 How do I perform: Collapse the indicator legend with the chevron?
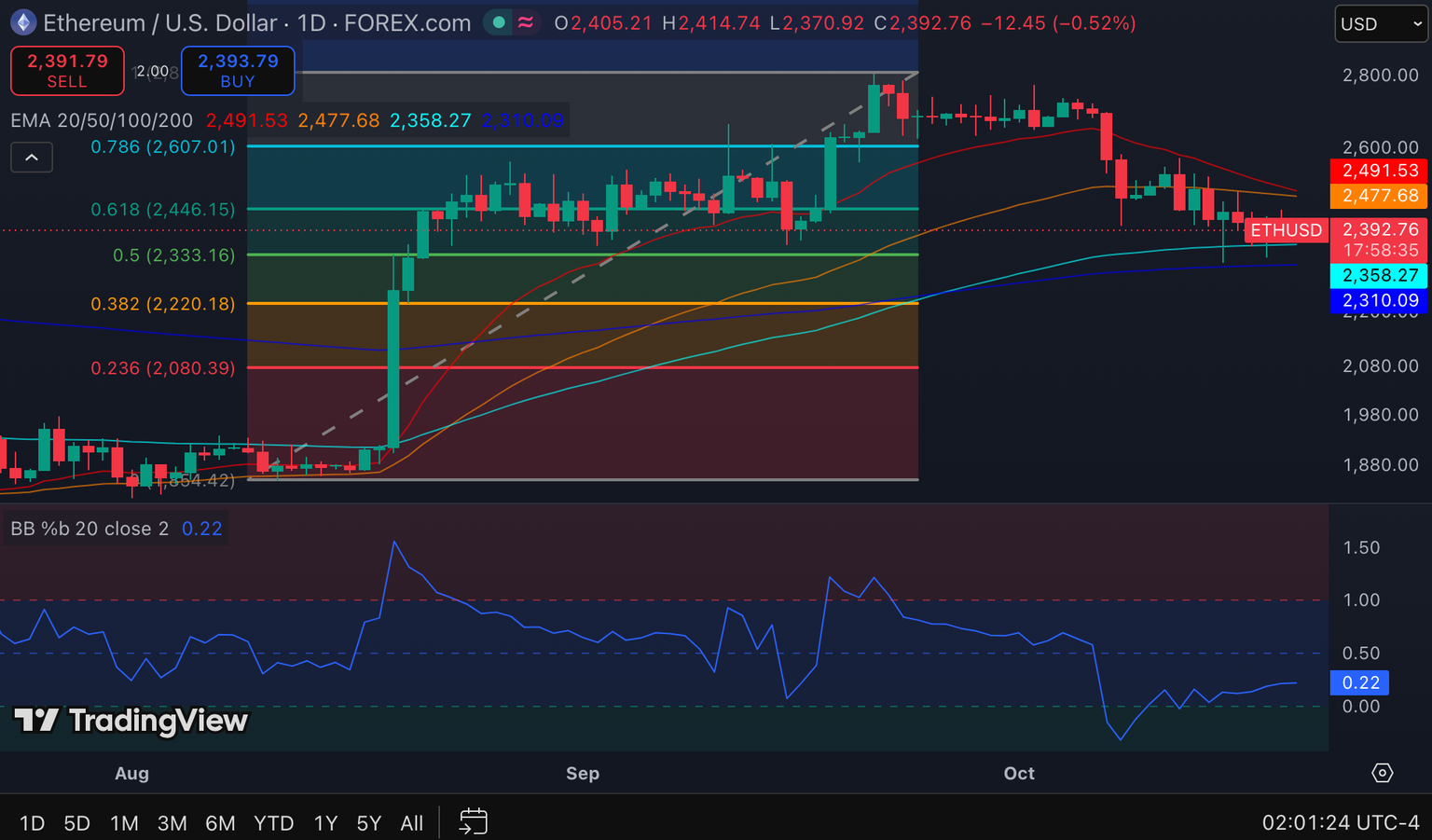pyautogui.click(x=32, y=158)
